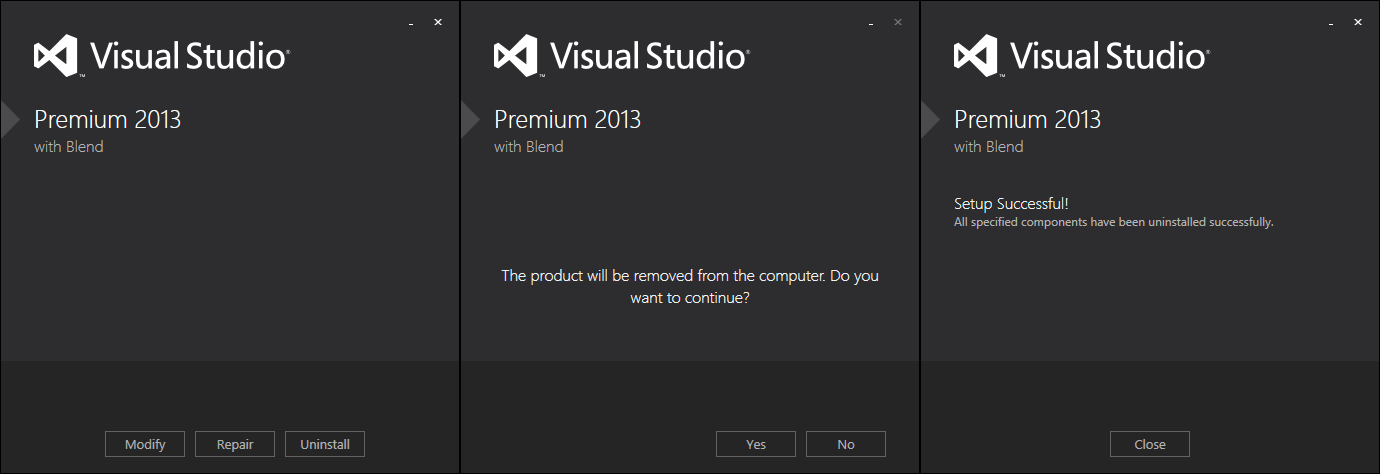The width and height of the screenshot is (1380, 474).
Task: Click the gray triangle marker in the Modify/Repair dialog
Action: [9, 119]
